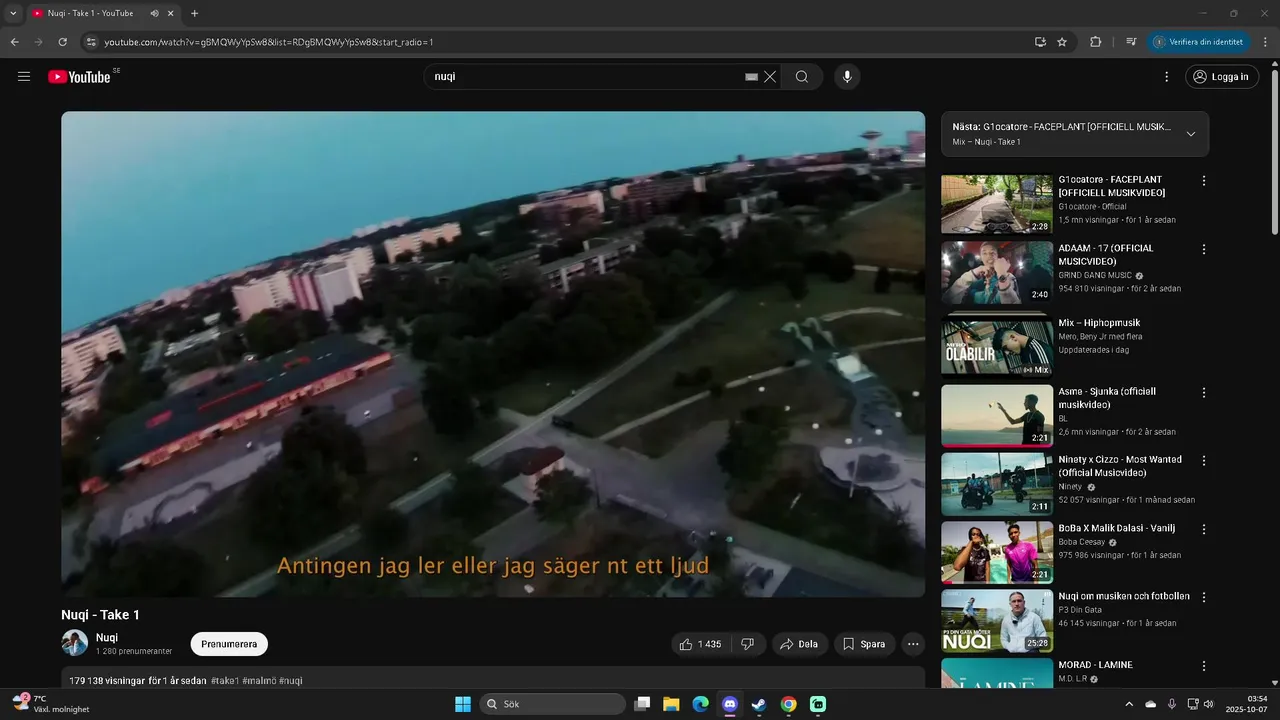
Task: Click the Dela share button
Action: pyautogui.click(x=799, y=644)
